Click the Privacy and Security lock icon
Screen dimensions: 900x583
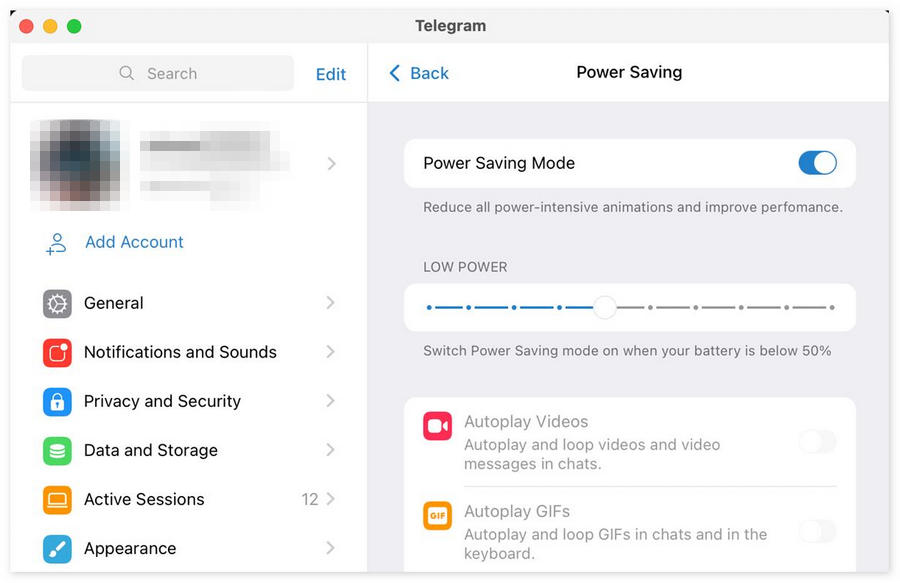(57, 402)
